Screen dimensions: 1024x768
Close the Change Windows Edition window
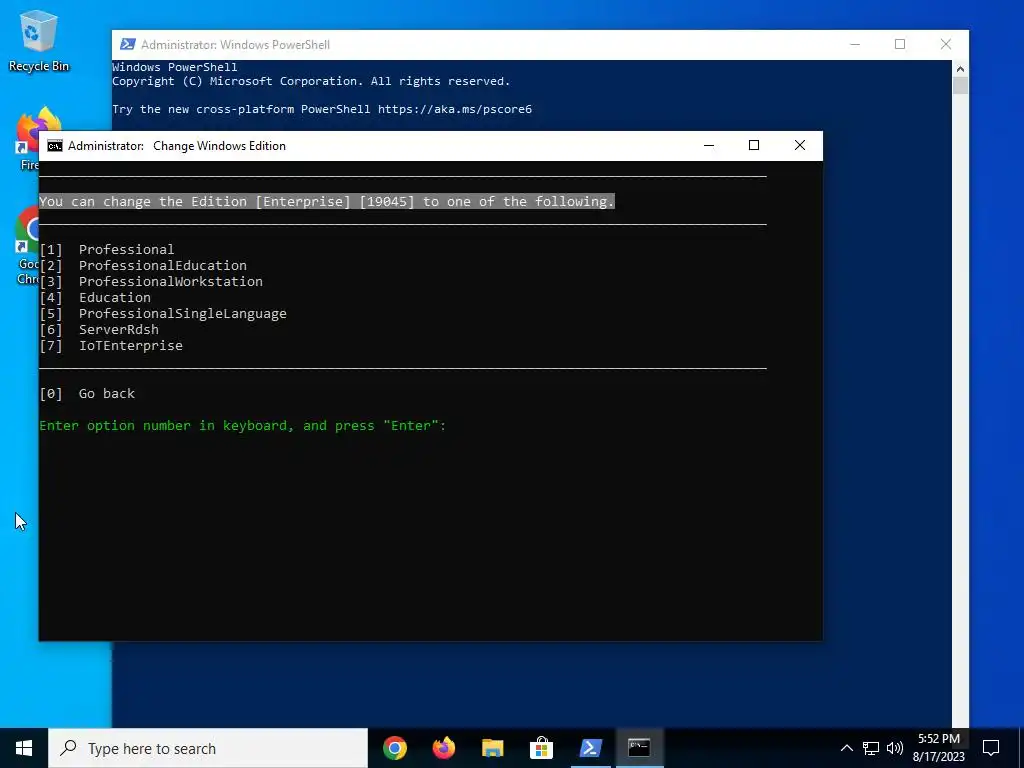pos(799,146)
